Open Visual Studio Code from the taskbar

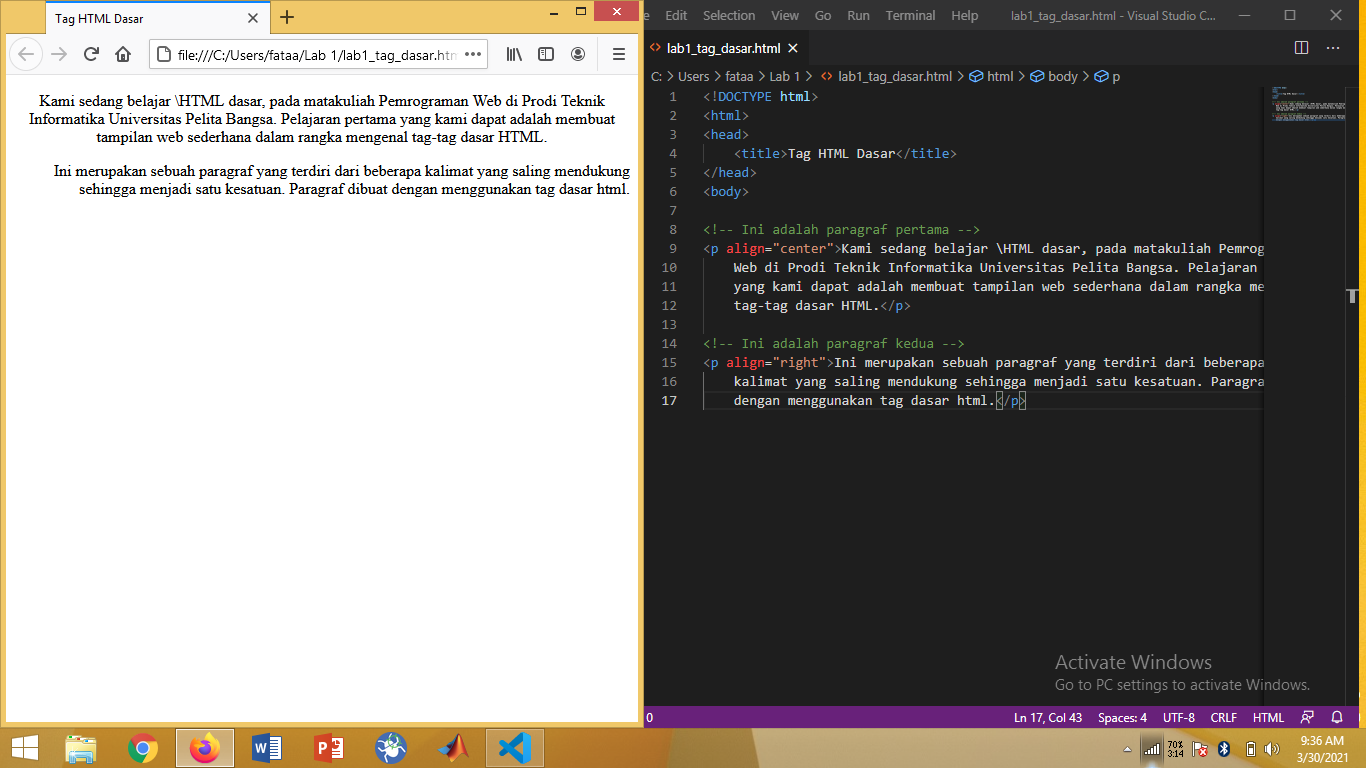pyautogui.click(x=515, y=747)
